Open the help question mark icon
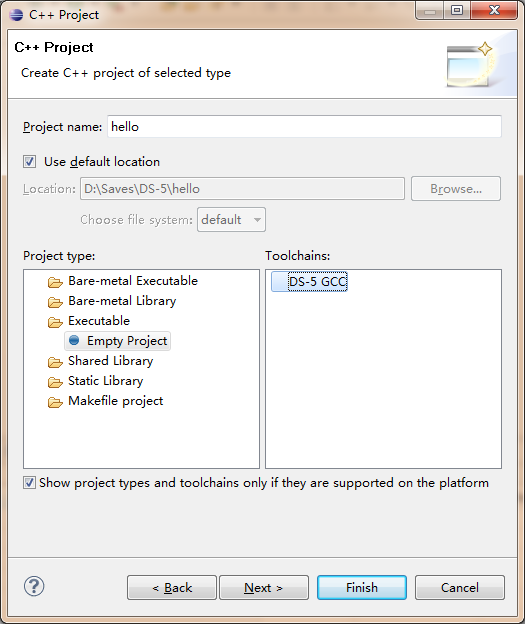 pos(34,586)
